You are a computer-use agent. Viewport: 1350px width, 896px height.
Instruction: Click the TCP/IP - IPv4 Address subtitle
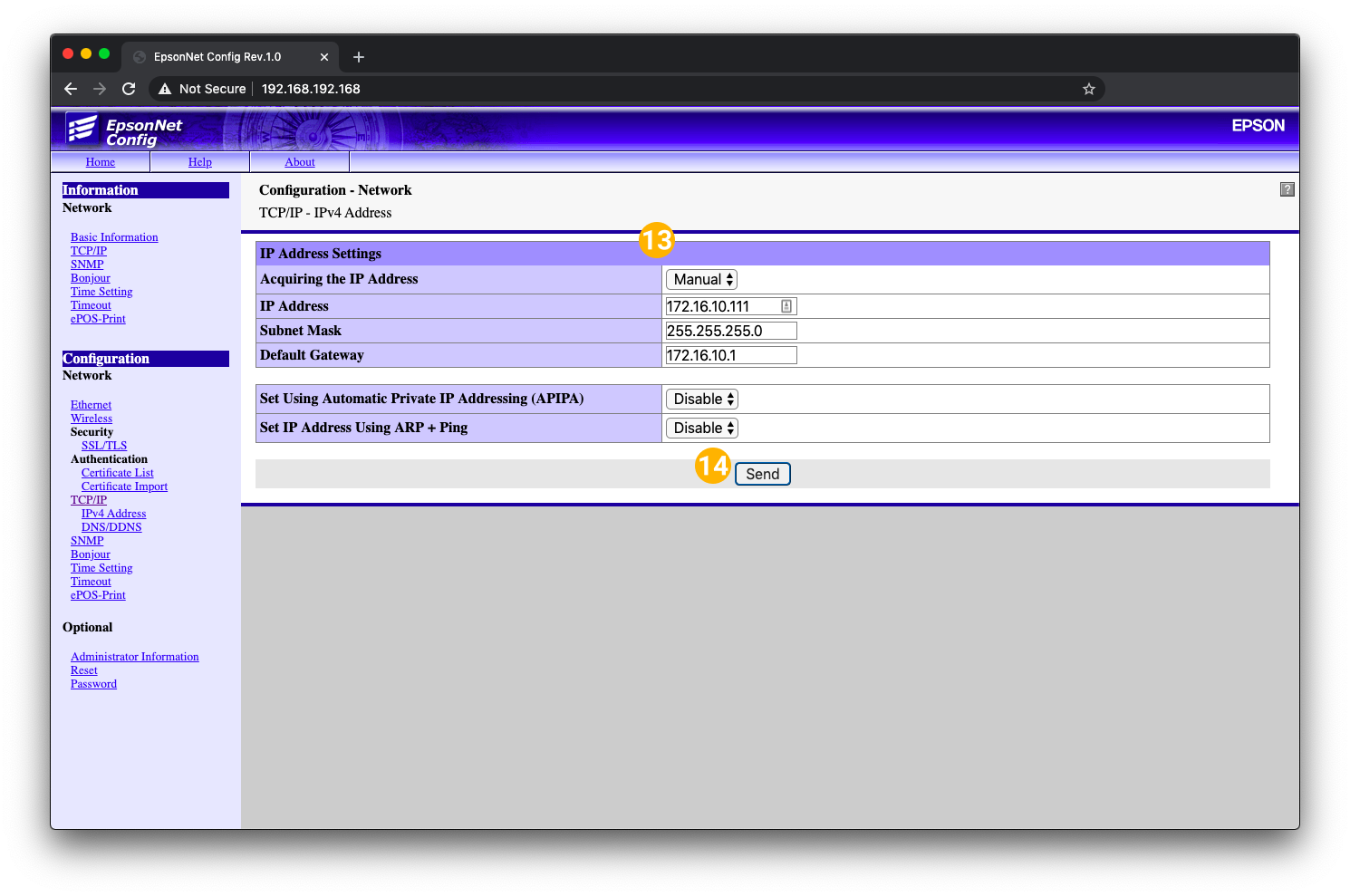[x=325, y=213]
